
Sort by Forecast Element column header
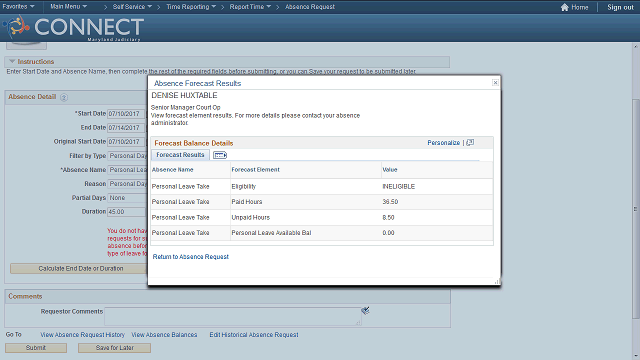256,169
